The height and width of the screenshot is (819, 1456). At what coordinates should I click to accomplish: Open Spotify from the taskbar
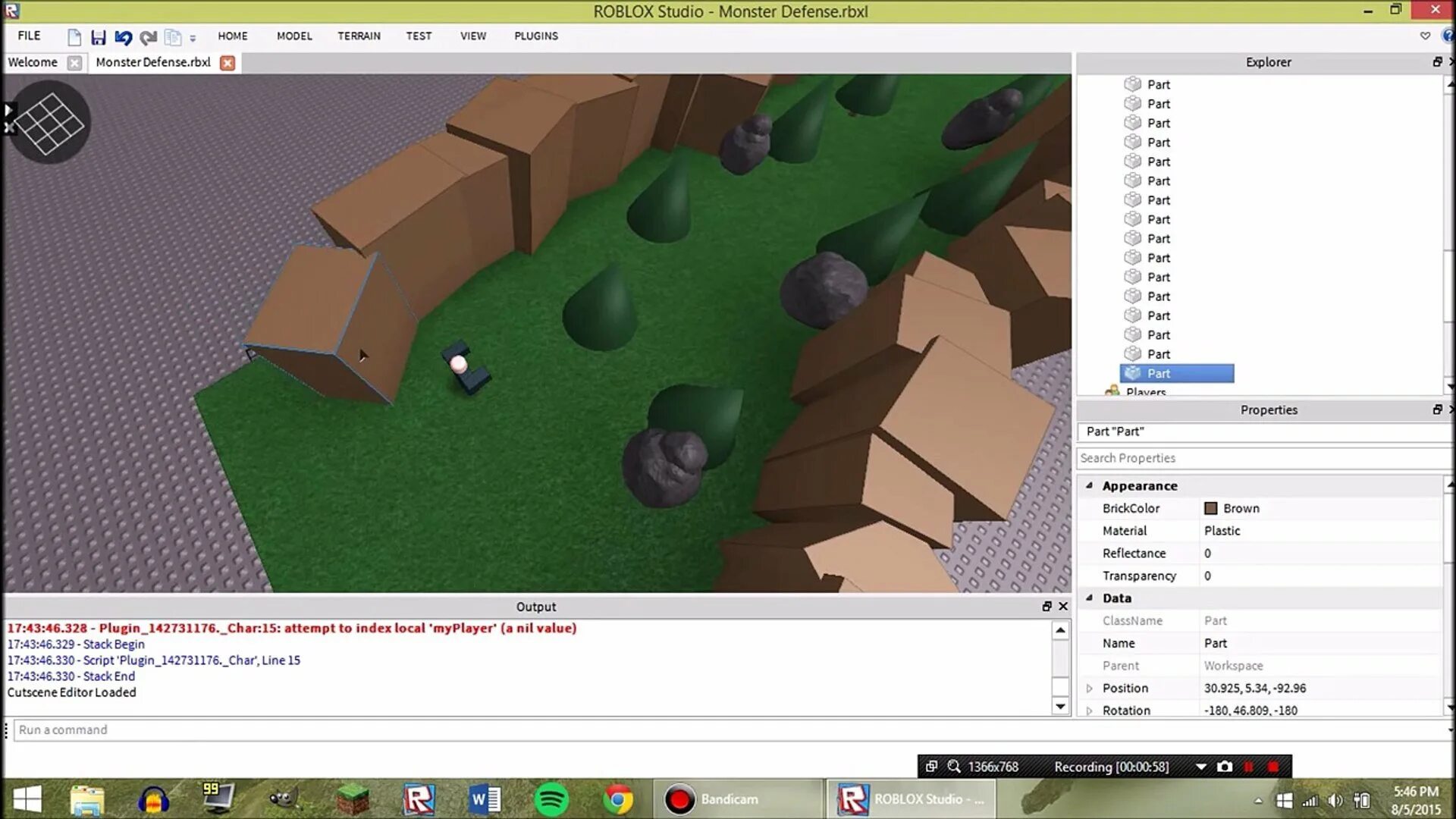click(x=551, y=799)
